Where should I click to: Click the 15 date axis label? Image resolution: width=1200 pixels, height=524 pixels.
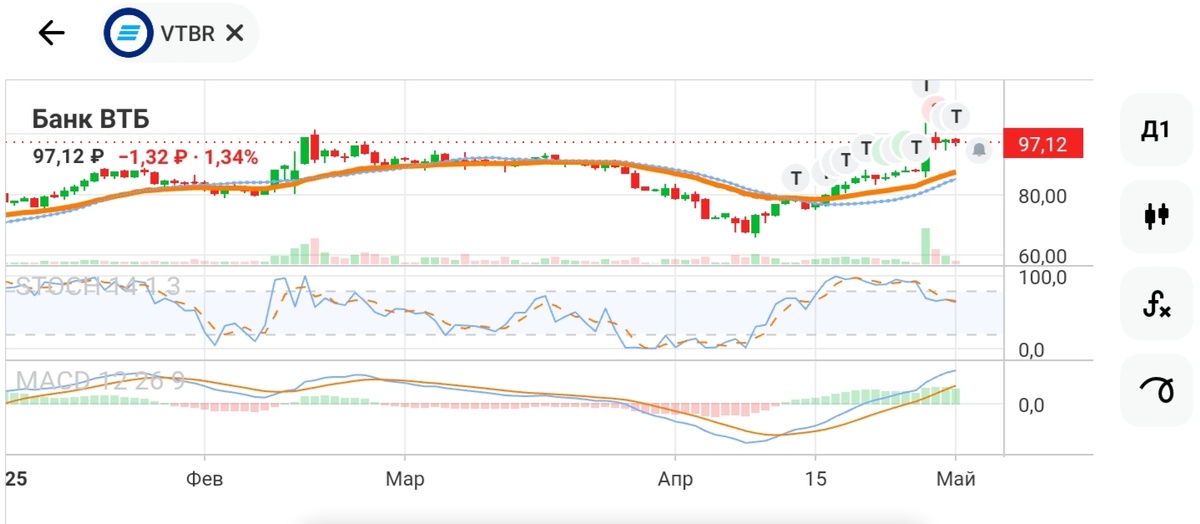[x=816, y=479]
